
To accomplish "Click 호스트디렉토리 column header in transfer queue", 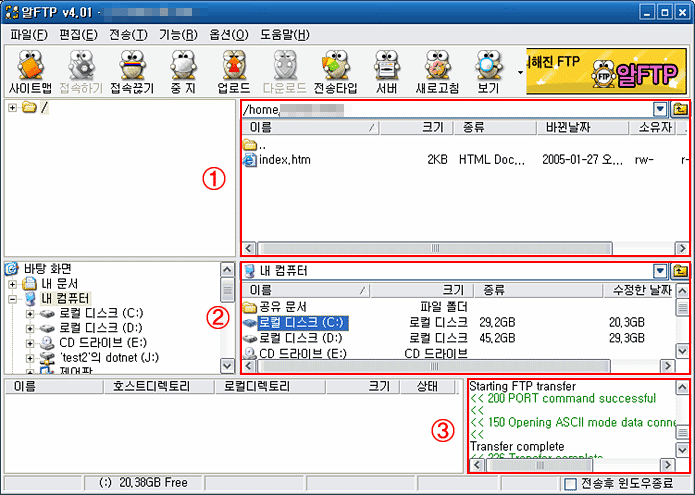I will click(x=158, y=386).
